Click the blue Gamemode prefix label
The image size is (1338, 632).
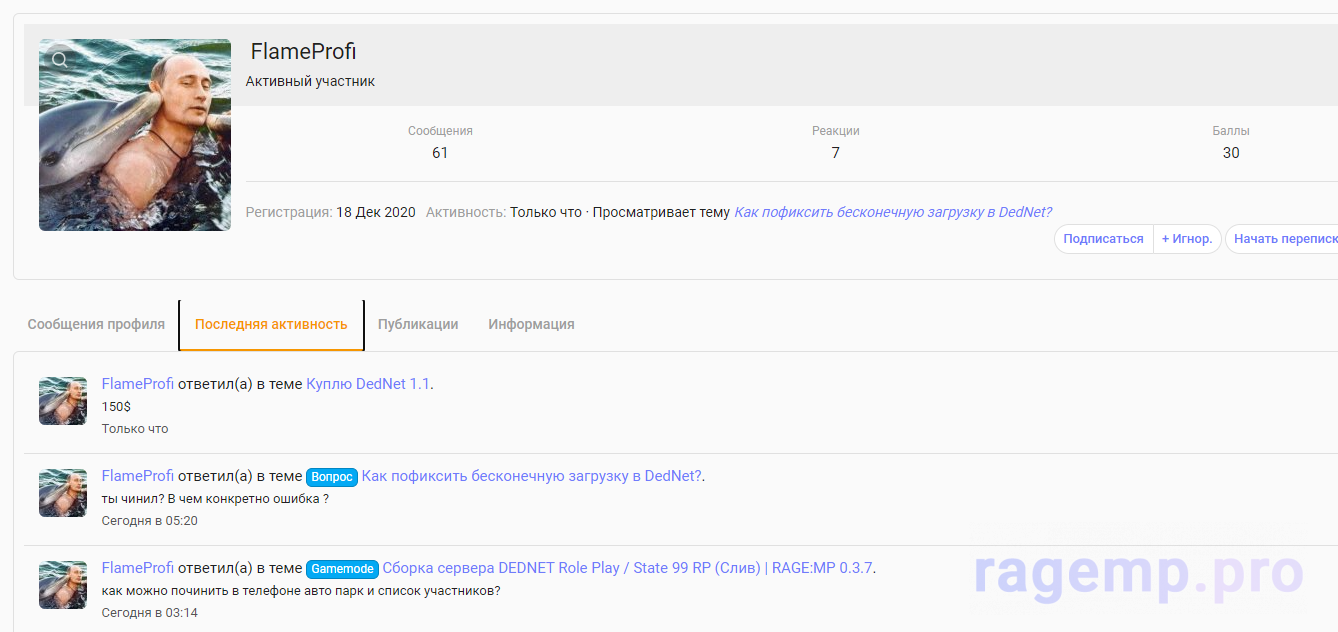(x=342, y=569)
